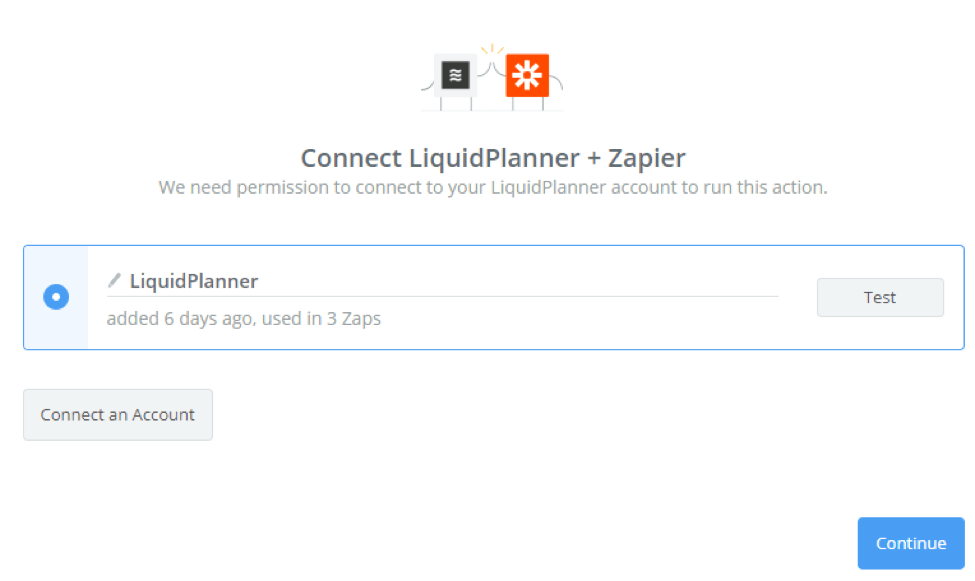
Task: Click the legs beneath the Zapier logo
Action: click(x=528, y=104)
